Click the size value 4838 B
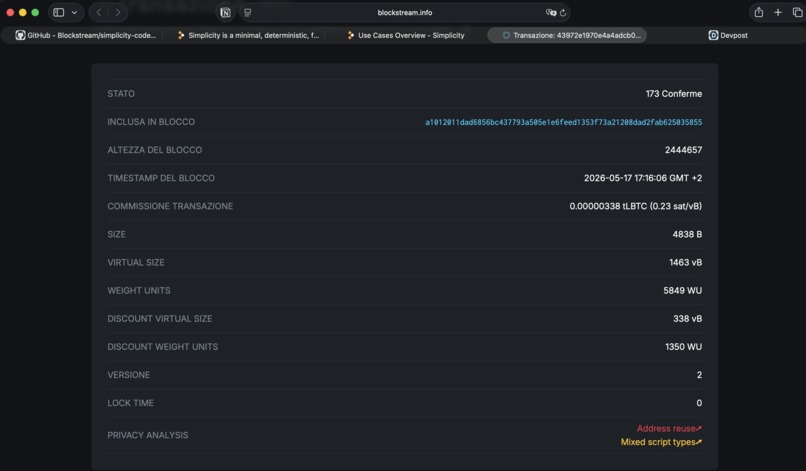The image size is (806, 471). coord(687,234)
